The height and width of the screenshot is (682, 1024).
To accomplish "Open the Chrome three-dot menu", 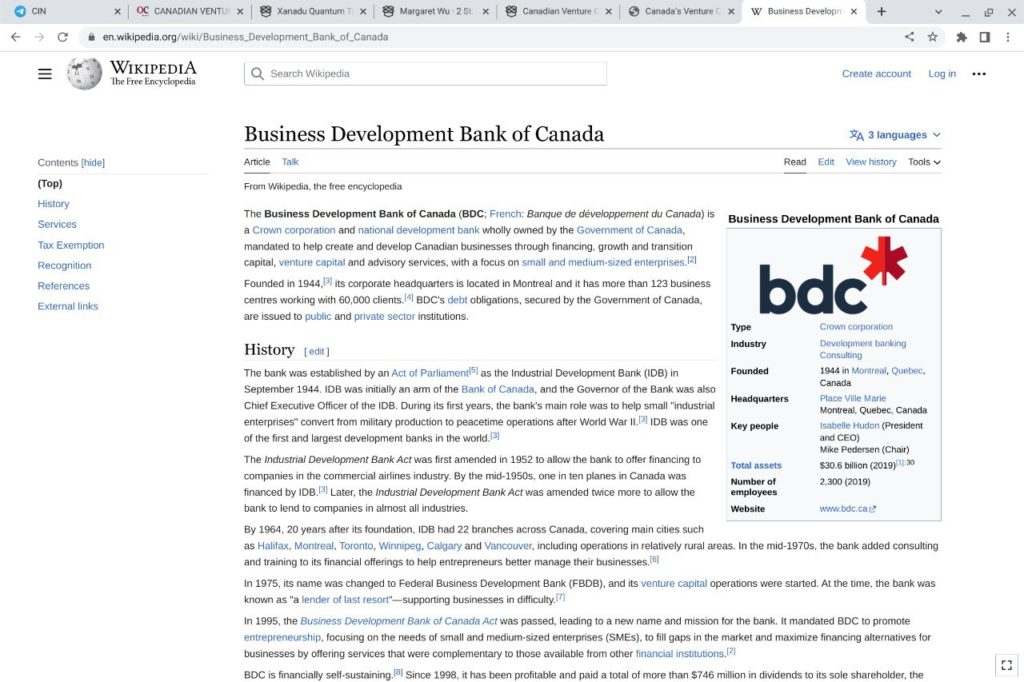I will click(1008, 37).
